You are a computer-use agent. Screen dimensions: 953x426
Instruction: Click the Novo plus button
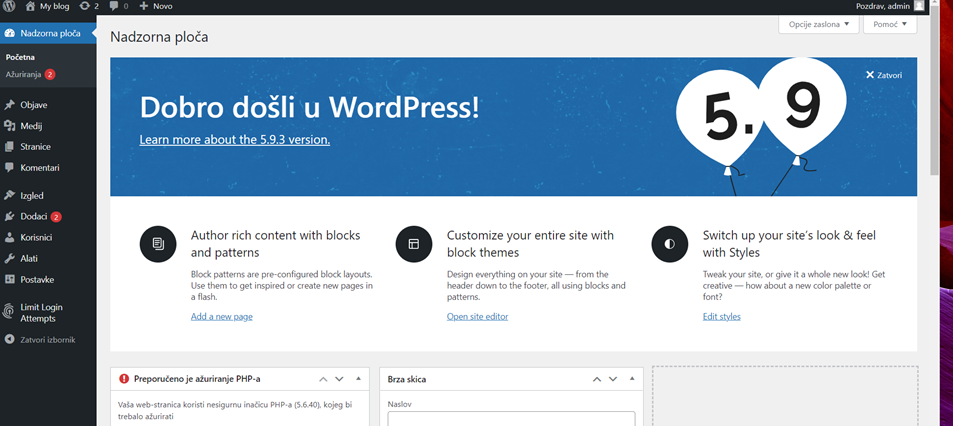(156, 6)
